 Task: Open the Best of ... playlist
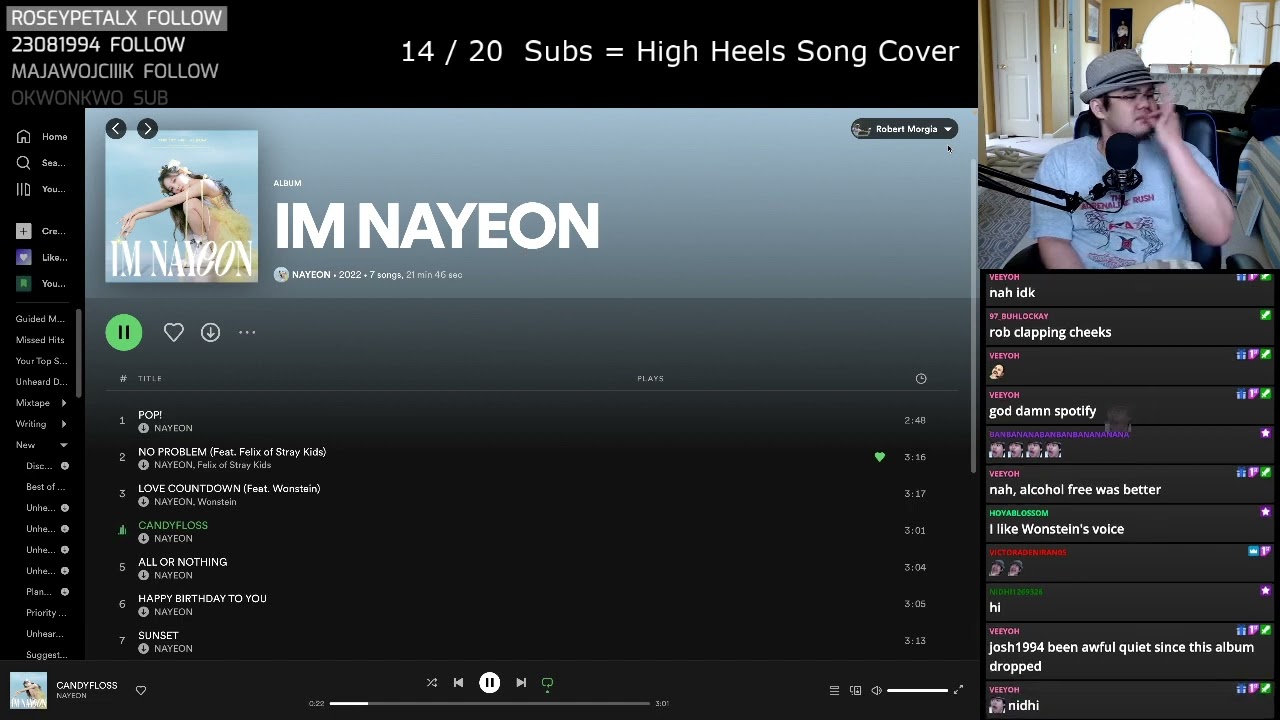coord(46,487)
